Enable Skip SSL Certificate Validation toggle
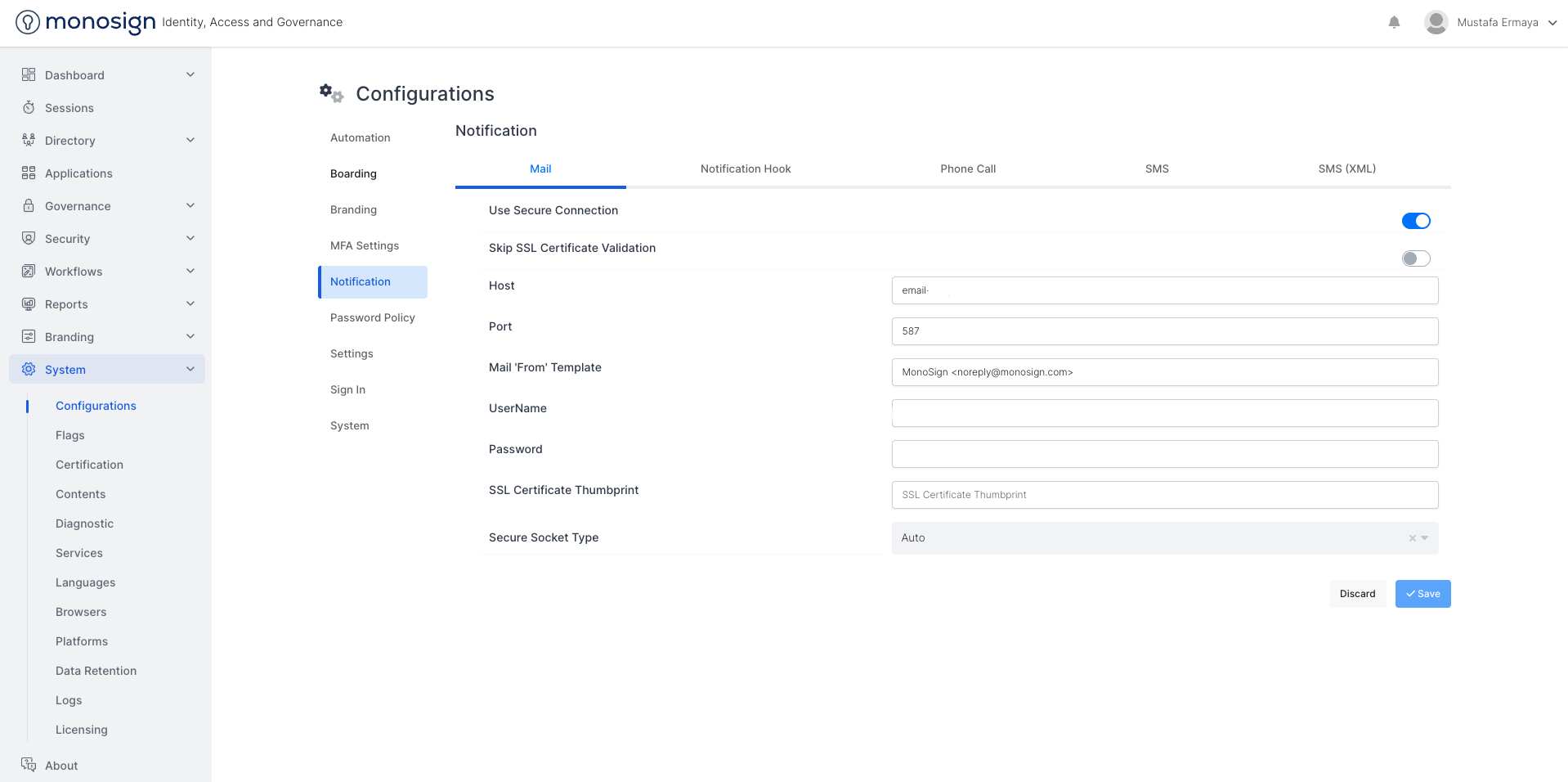 1415,258
